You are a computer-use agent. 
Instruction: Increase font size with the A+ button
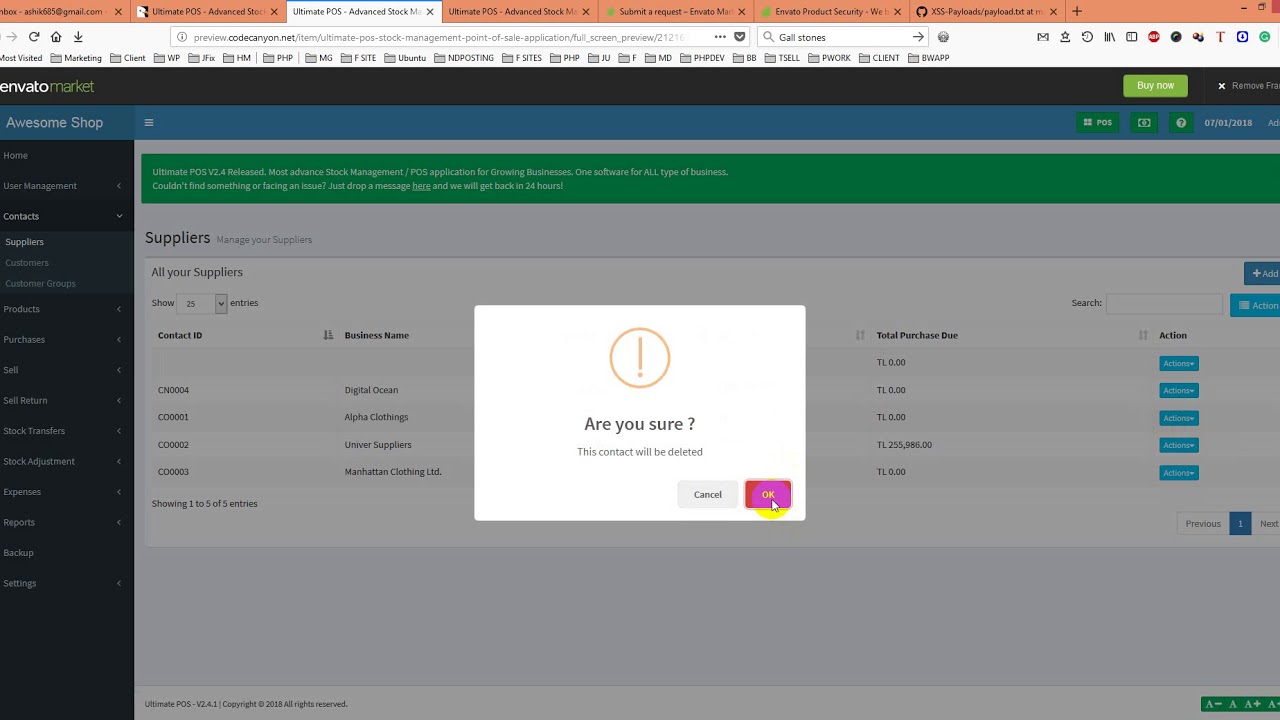point(1253,704)
